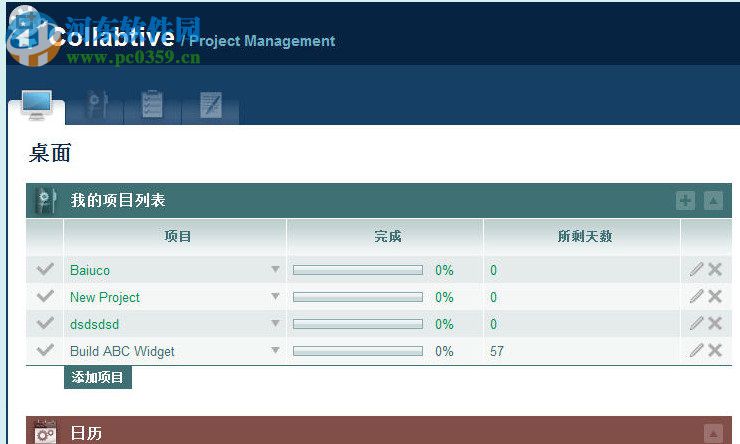This screenshot has height=444, width=740.
Task: Sort by the 所剩天数 column header
Action: click(585, 236)
